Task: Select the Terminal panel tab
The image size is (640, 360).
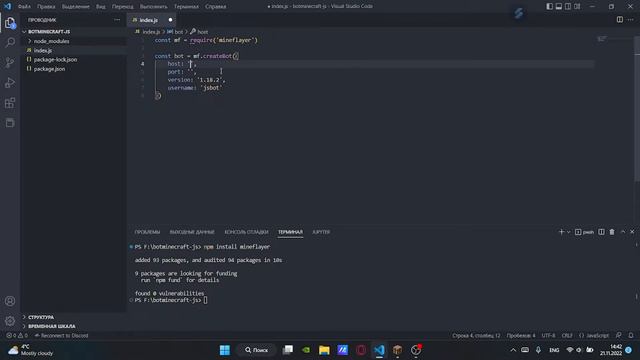Action: click(291, 232)
